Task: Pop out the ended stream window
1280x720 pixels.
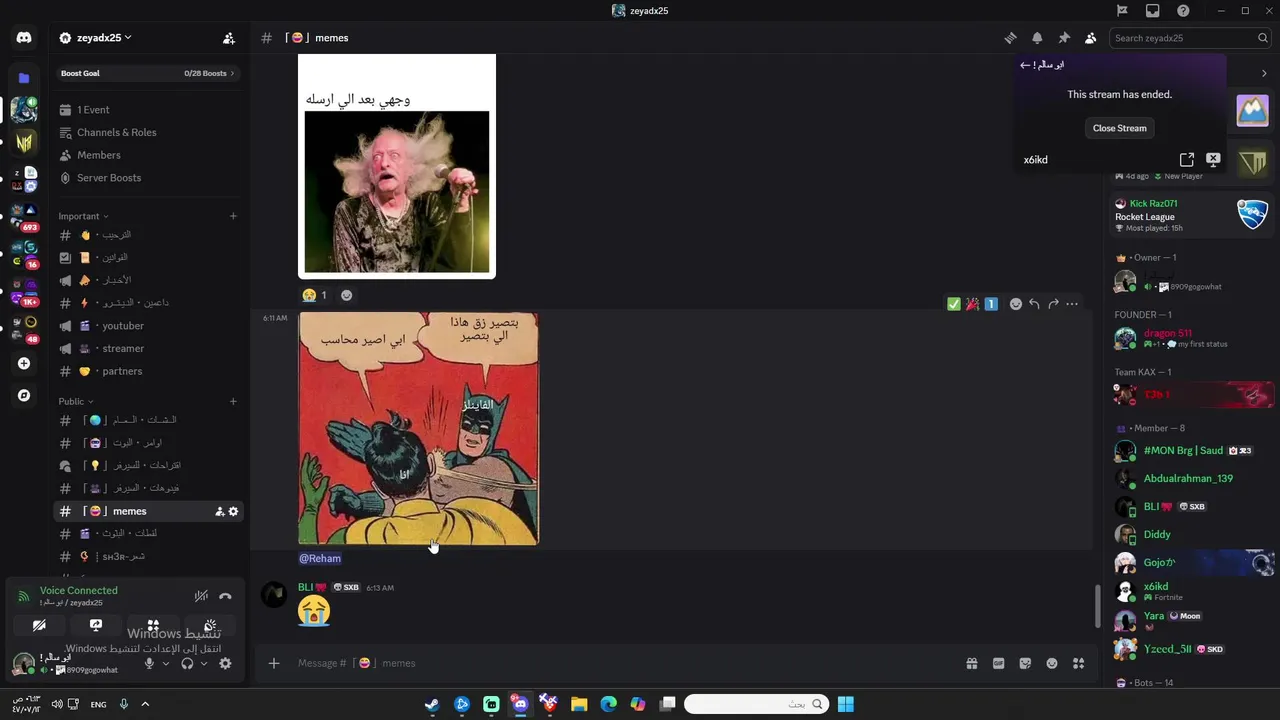Action: (1187, 160)
